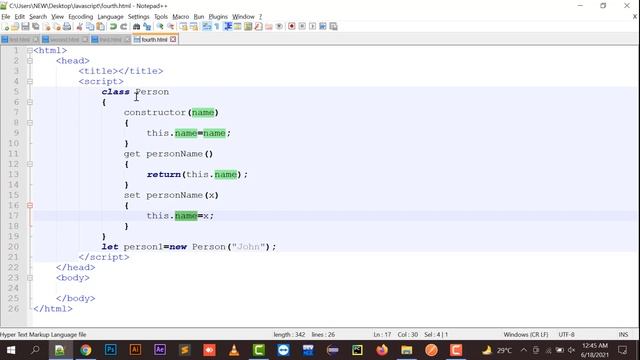Click the Stop Recording macro icon
This screenshot has height=360, width=640.
point(302,27)
